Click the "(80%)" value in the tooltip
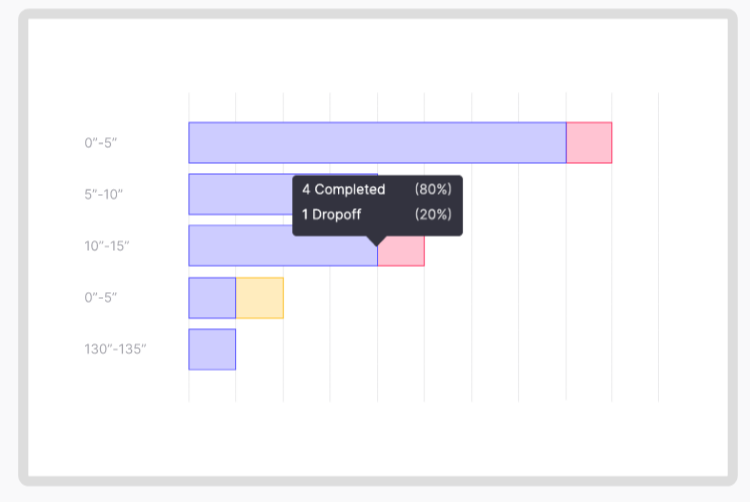 (x=433, y=189)
